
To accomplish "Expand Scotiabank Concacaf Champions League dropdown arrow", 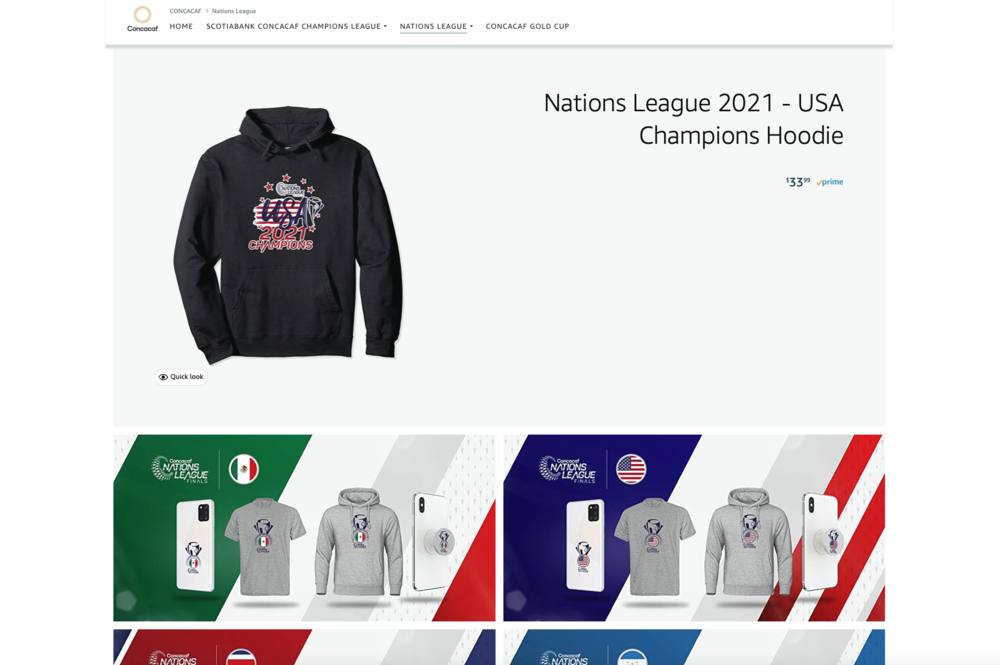I will [x=385, y=26].
